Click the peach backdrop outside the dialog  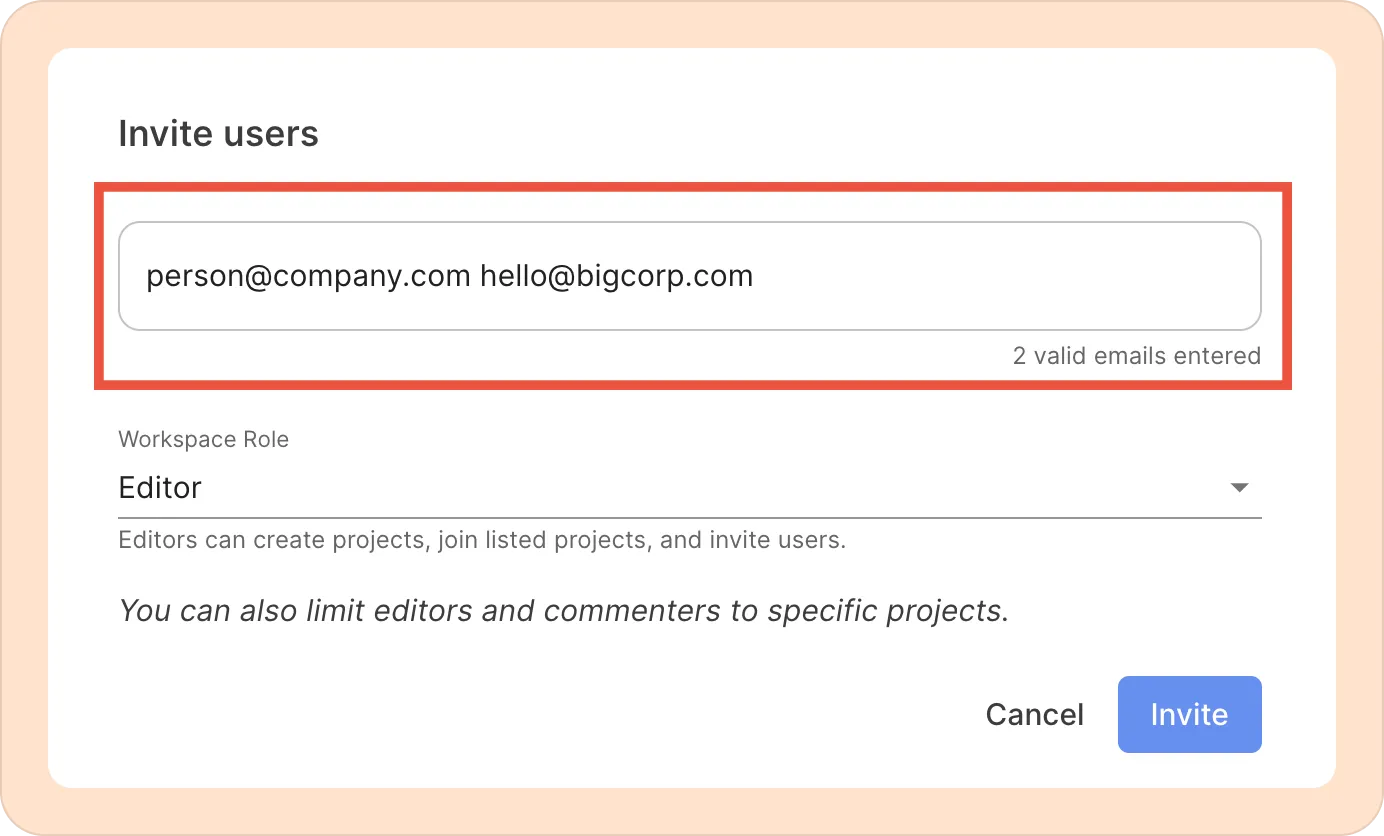point(22,420)
